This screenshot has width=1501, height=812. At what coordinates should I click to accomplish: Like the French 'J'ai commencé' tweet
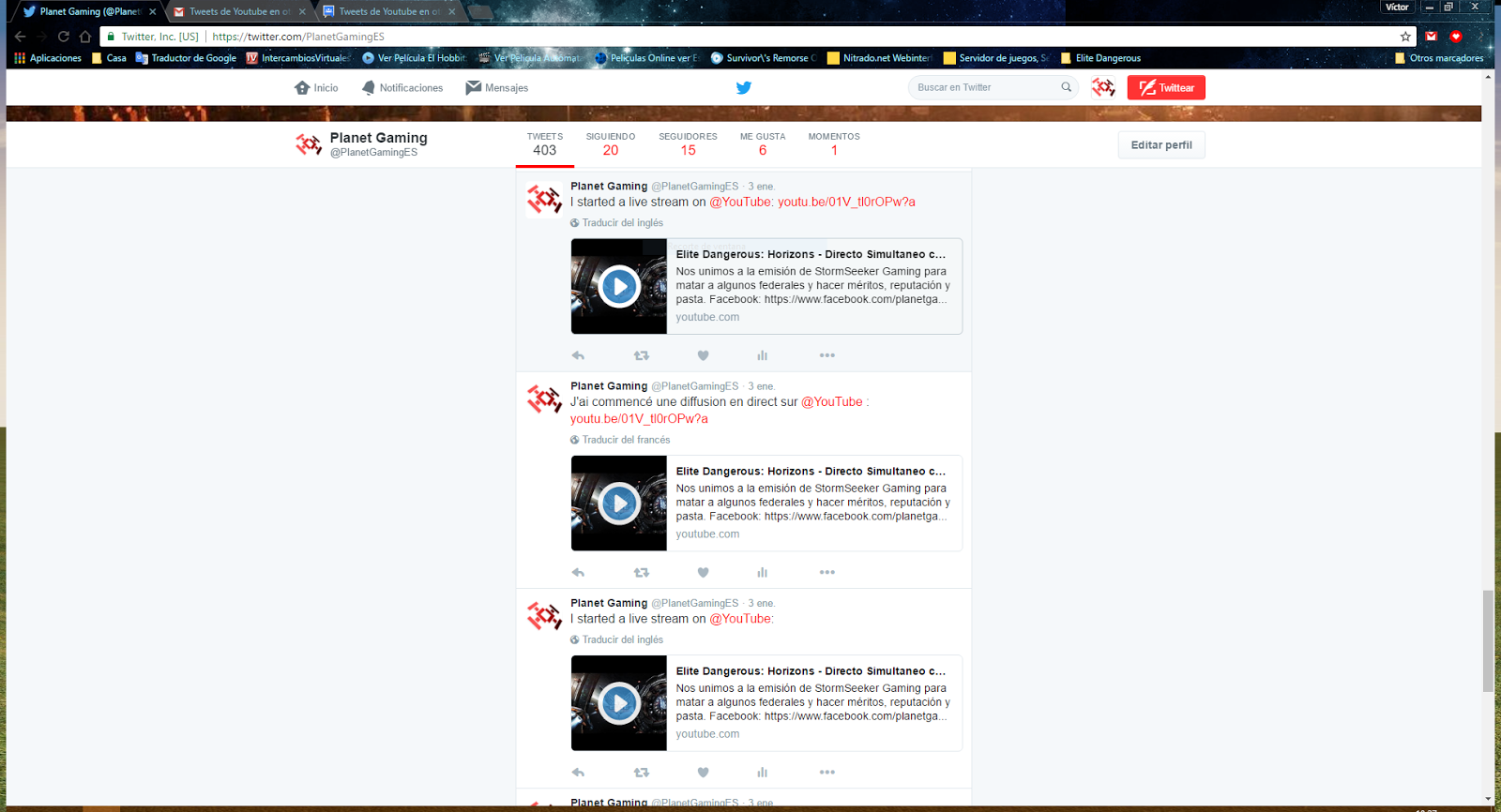(703, 572)
